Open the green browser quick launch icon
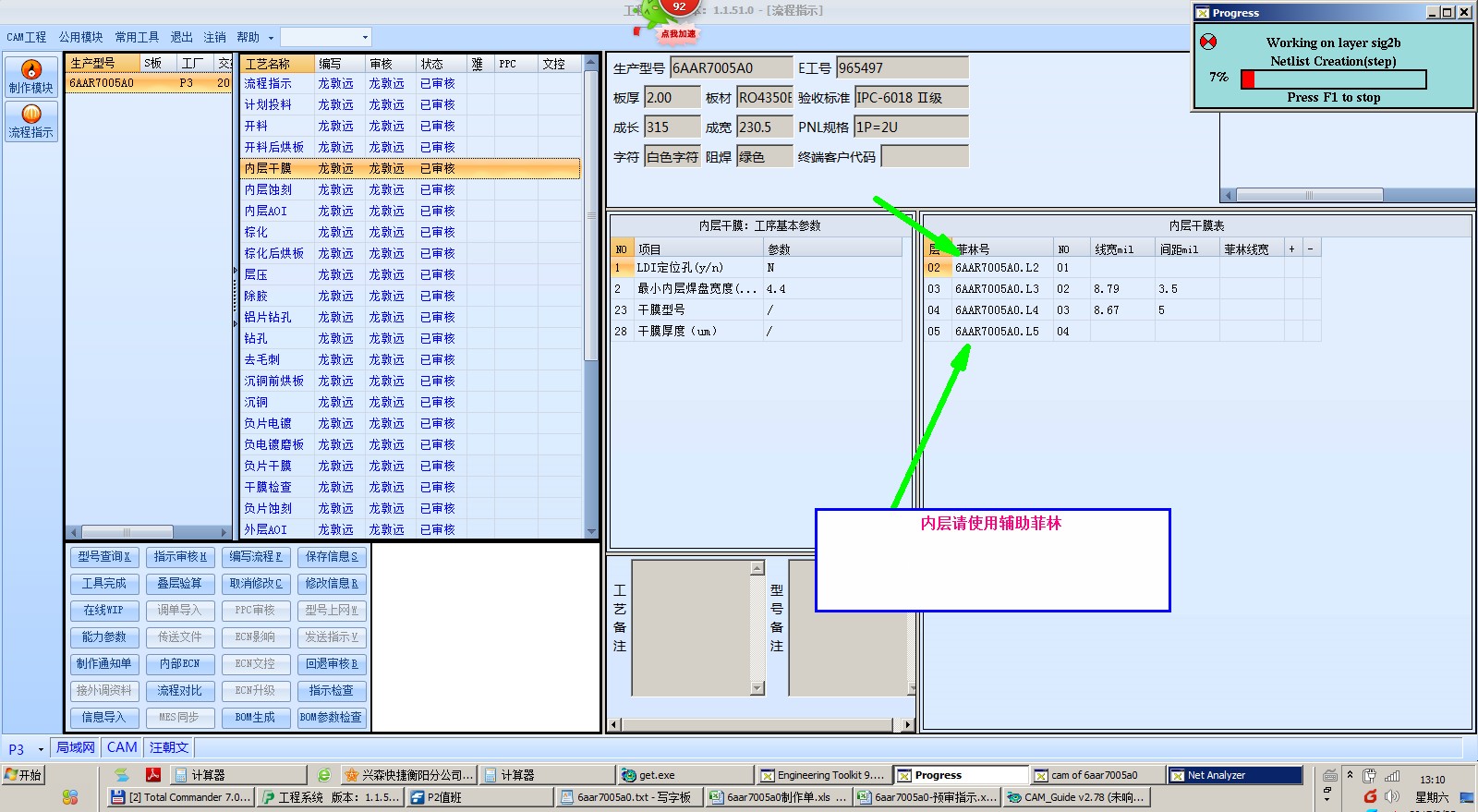This screenshot has width=1478, height=812. pos(324,775)
